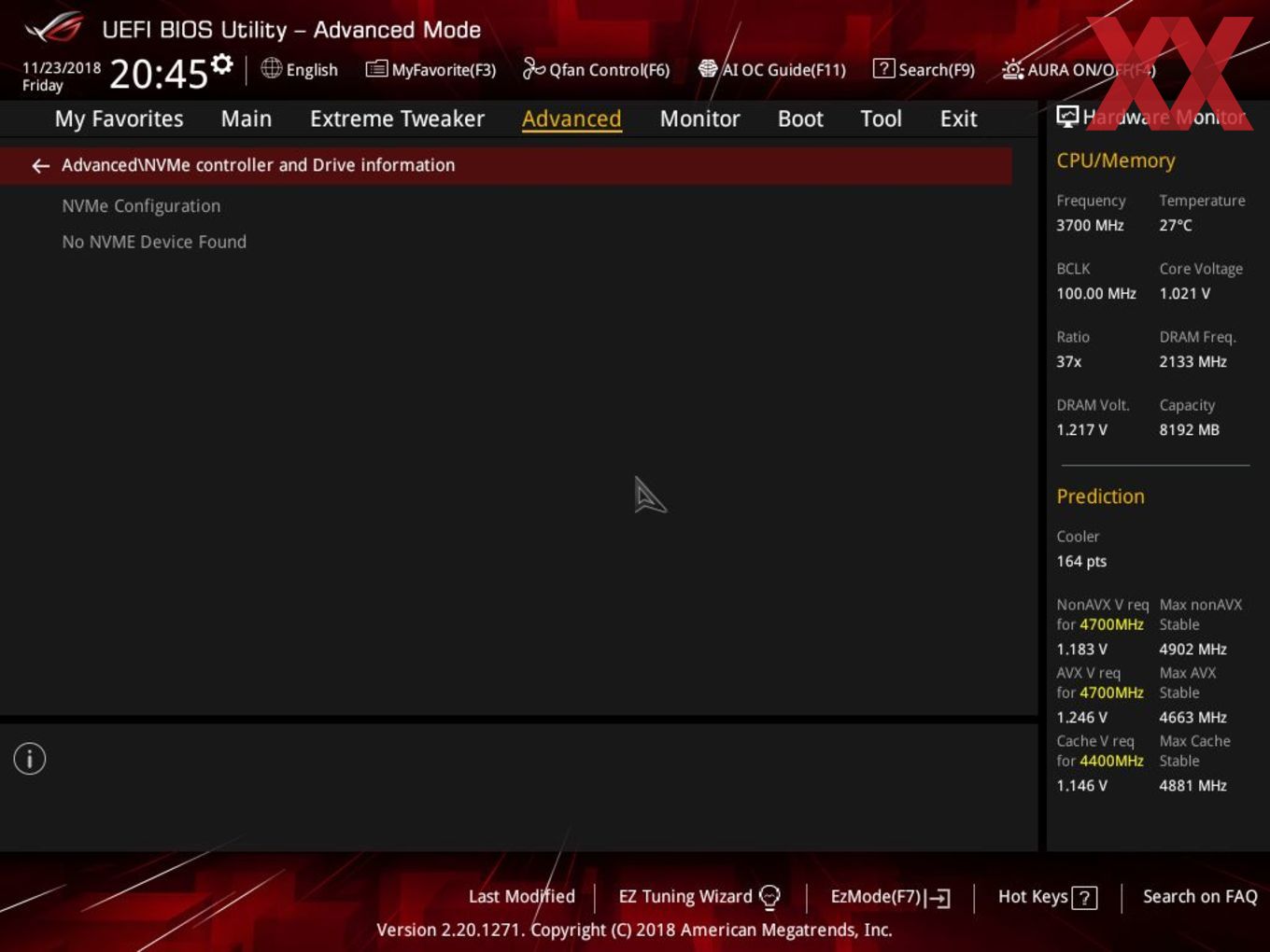This screenshot has height=952, width=1270.
Task: Click the back arrow beside Advanced\NVMe path
Action: [40, 166]
